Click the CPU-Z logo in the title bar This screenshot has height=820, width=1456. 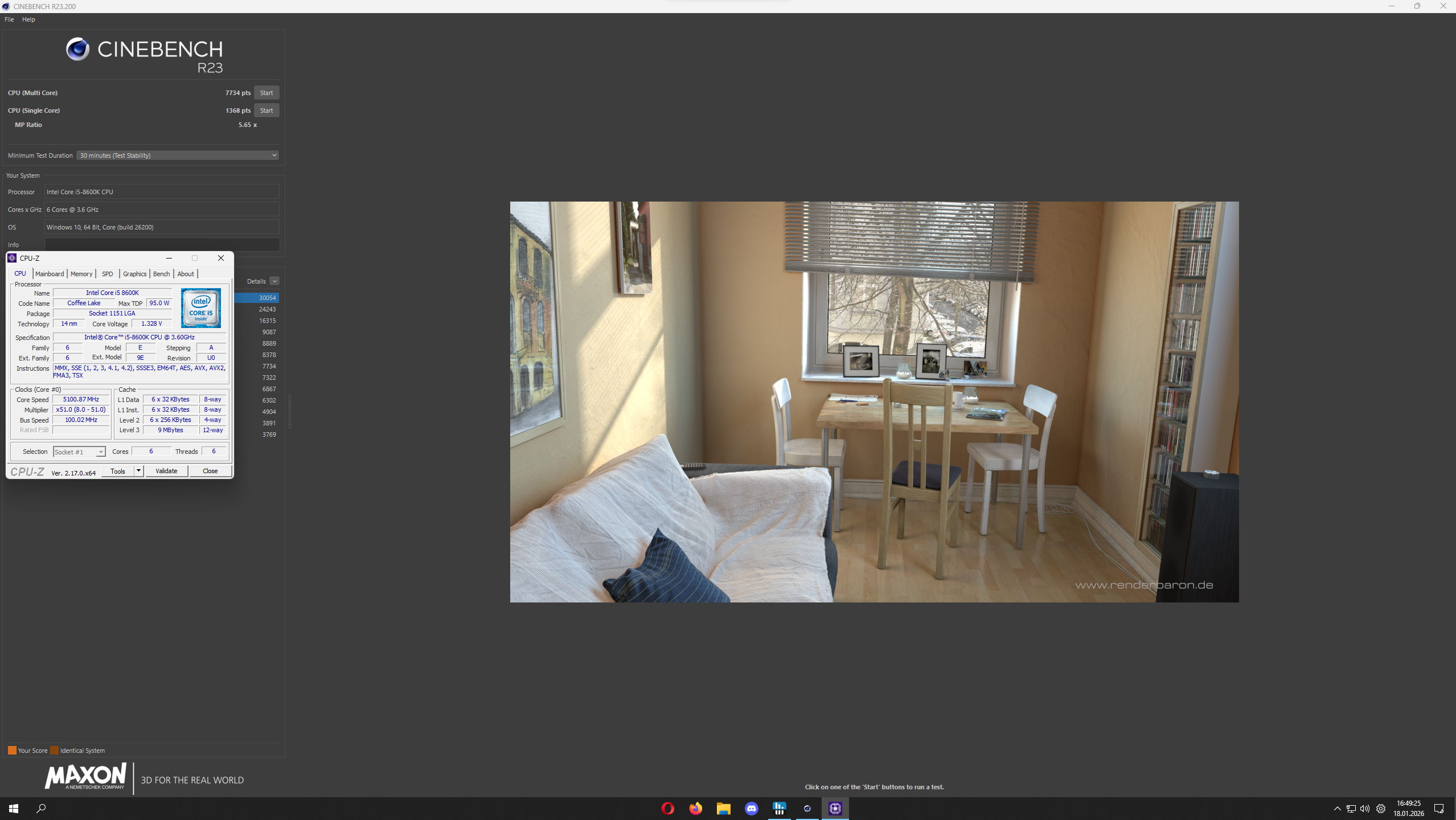[12, 258]
